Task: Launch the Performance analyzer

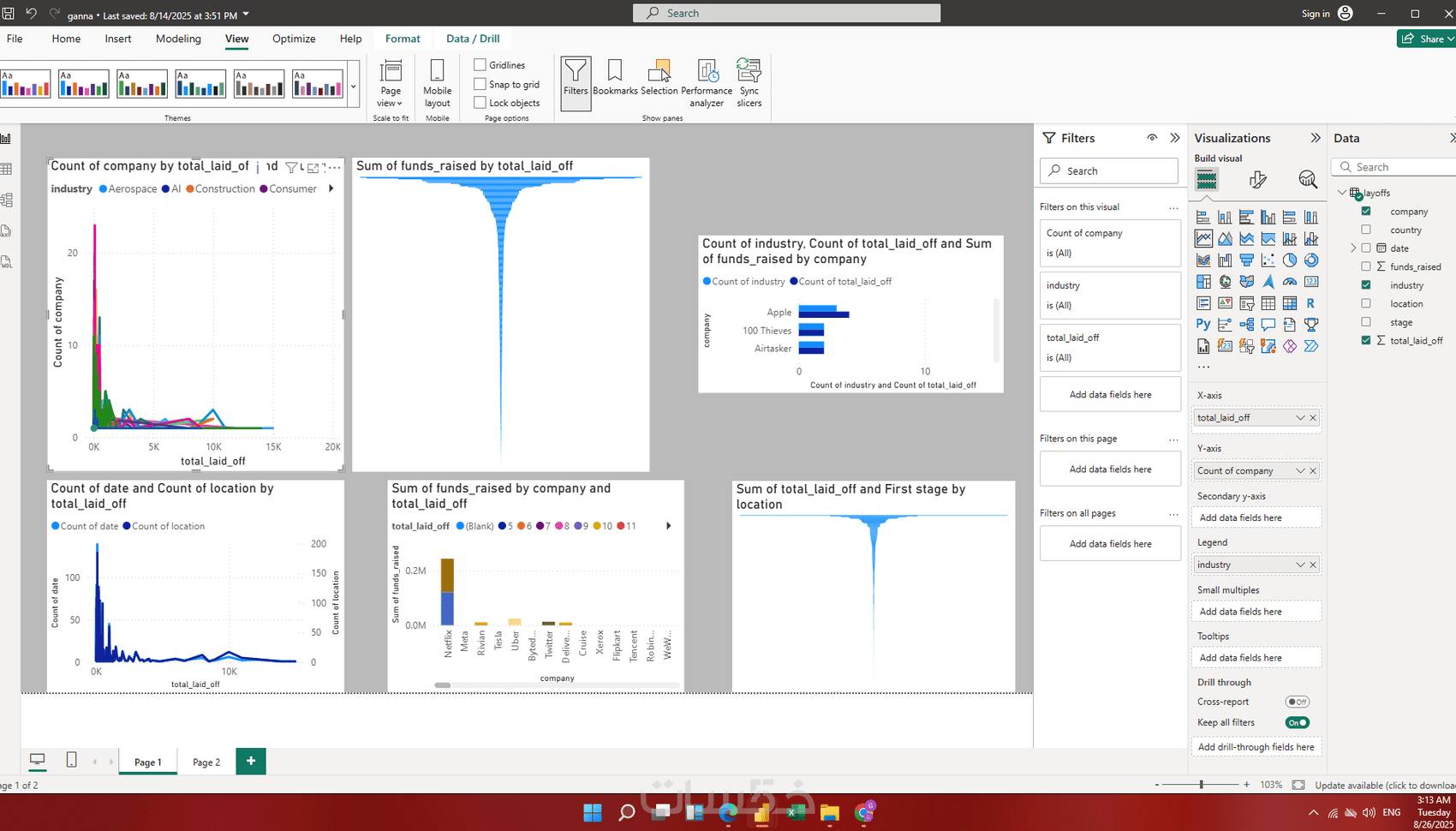Action: pos(707,83)
